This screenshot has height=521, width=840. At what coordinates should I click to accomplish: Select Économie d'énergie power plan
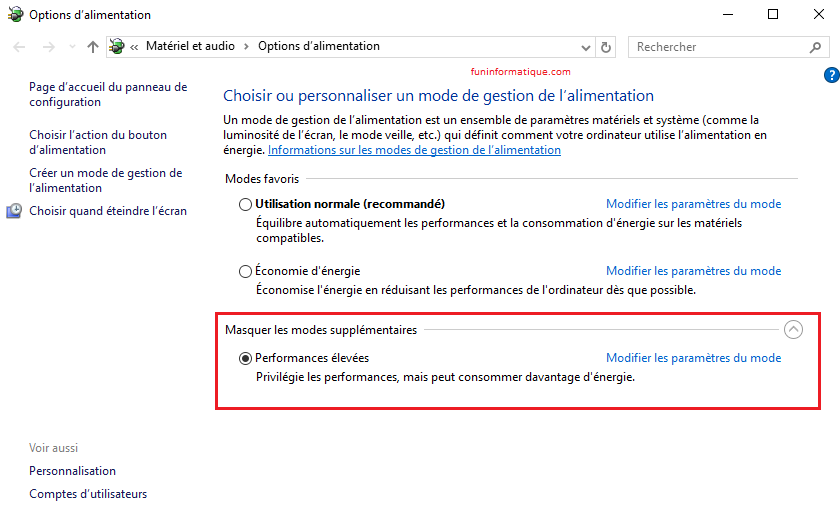point(246,271)
